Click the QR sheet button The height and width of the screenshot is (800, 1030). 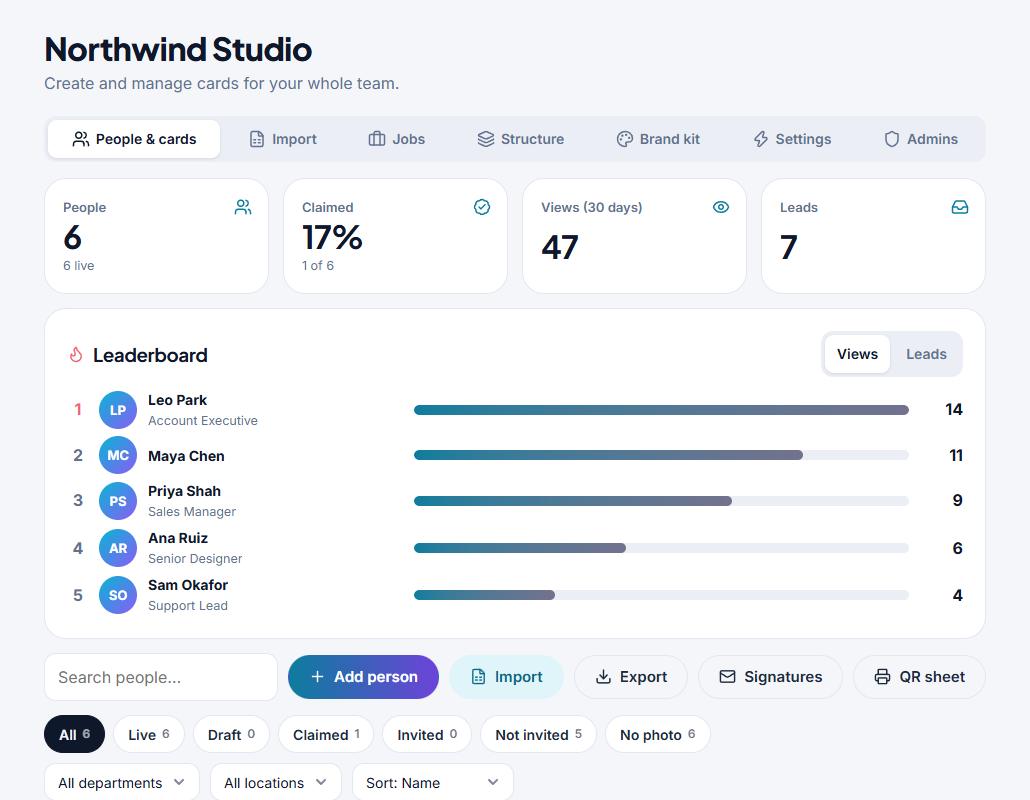919,677
